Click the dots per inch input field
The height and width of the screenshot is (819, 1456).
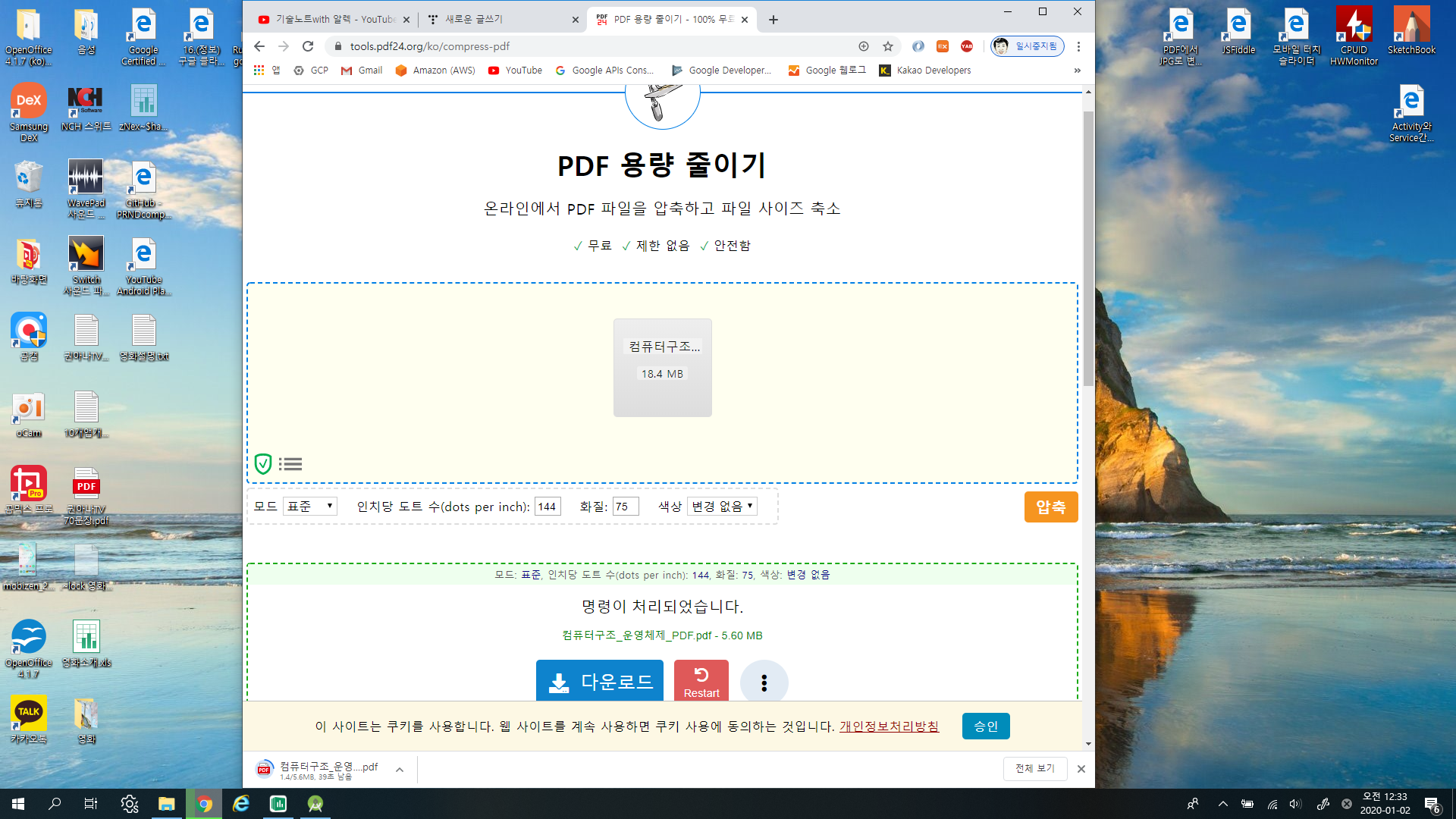(548, 507)
